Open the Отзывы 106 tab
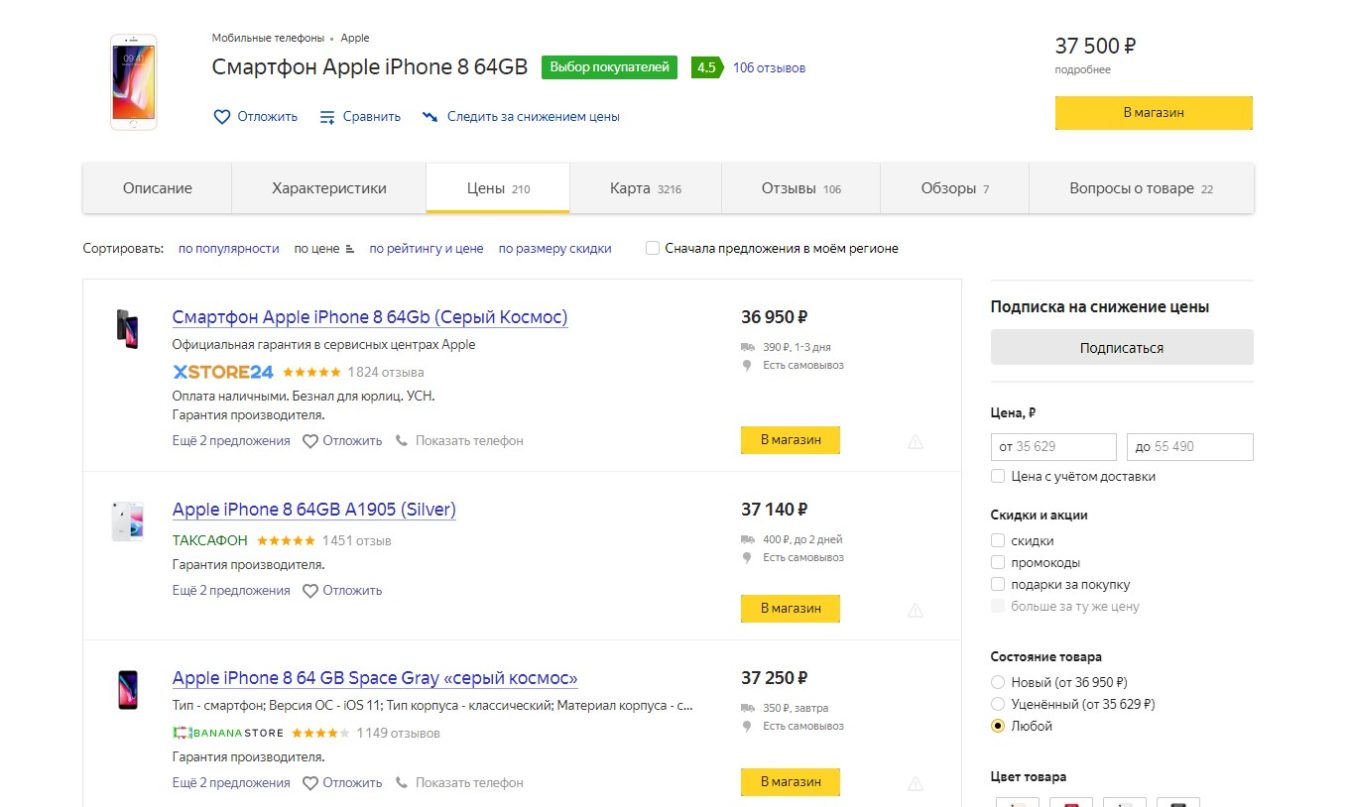The image size is (1350, 807). pos(801,188)
